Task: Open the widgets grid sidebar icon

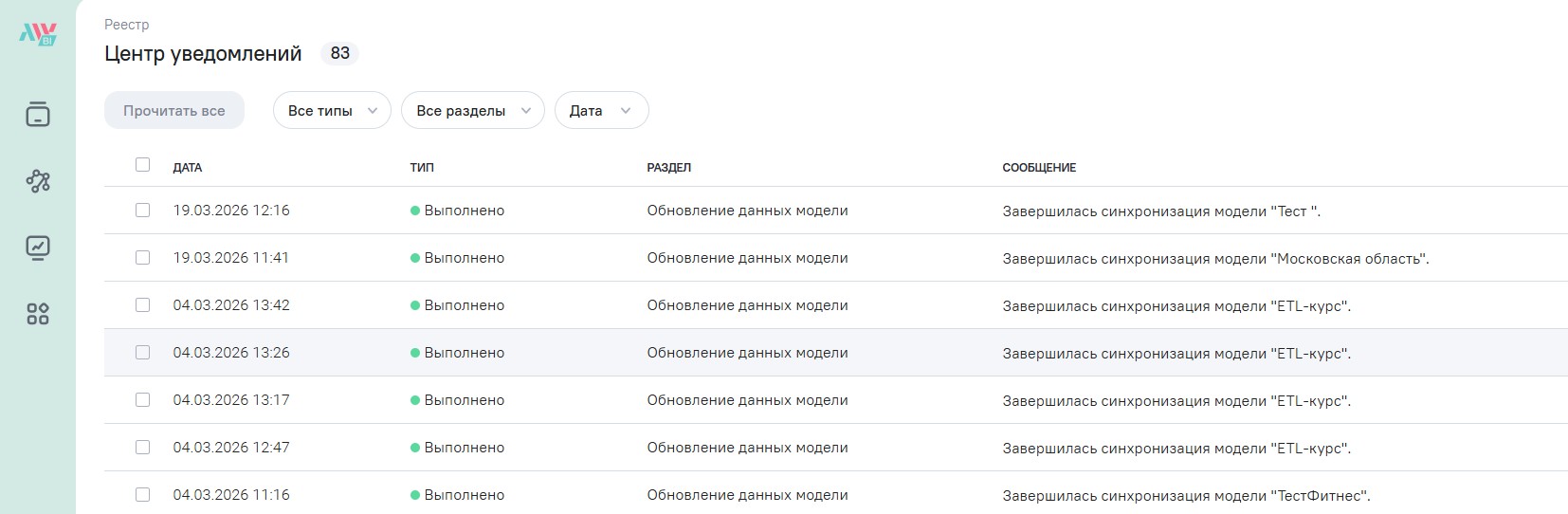Action: (x=38, y=314)
